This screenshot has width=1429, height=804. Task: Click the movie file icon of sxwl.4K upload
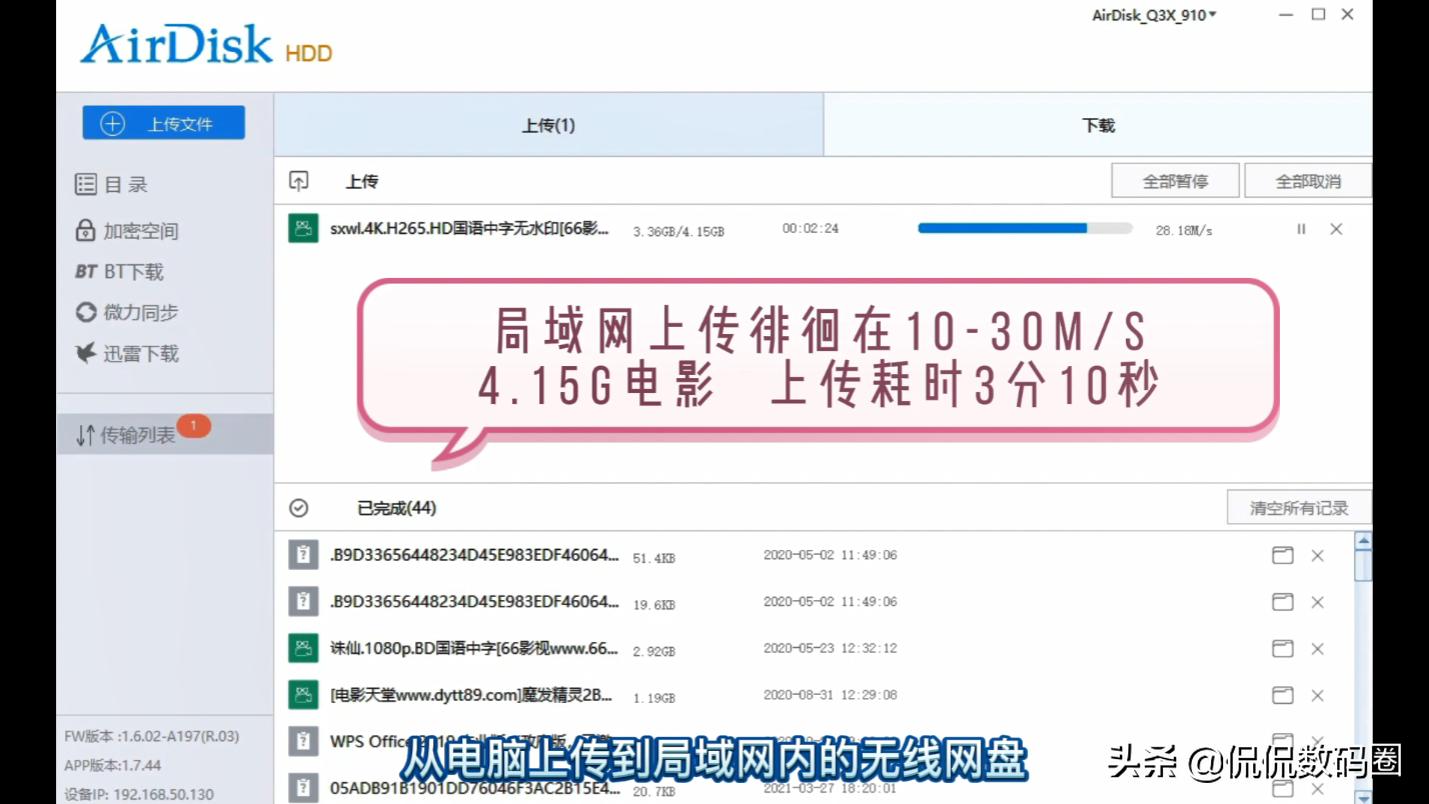tap(303, 229)
